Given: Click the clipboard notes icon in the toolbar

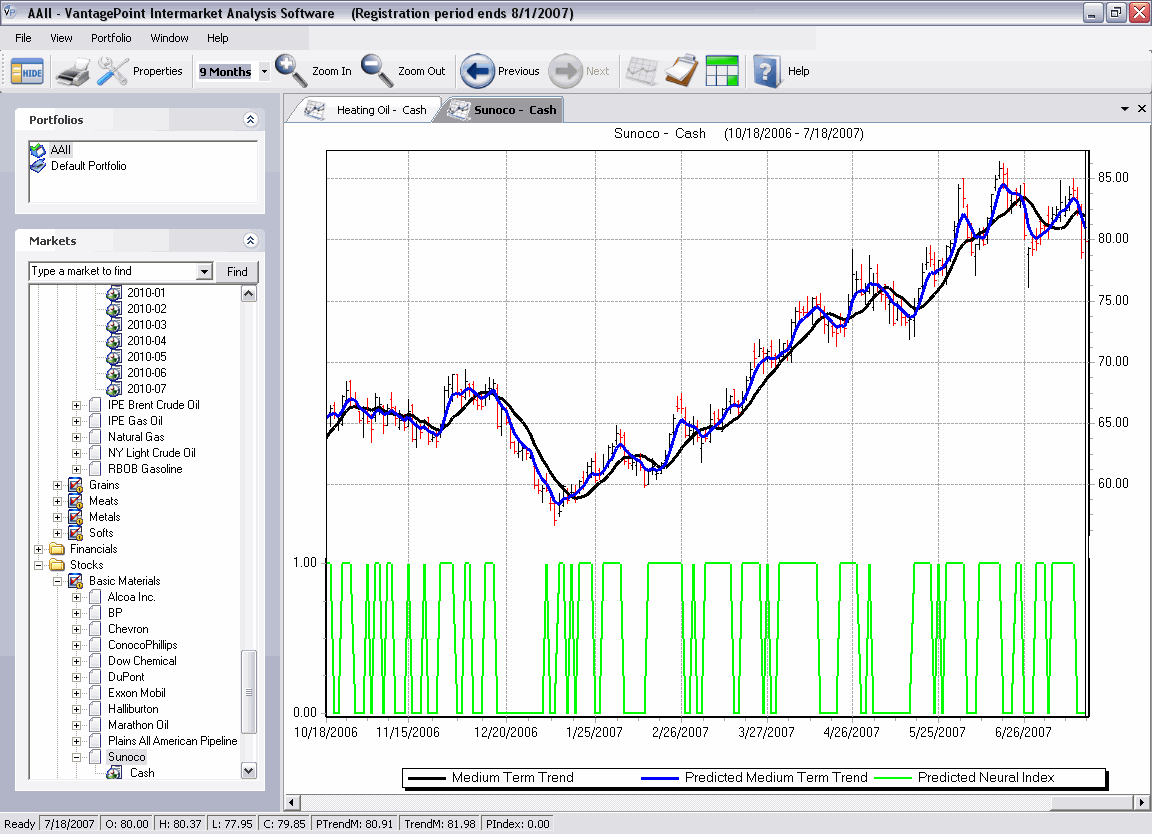Looking at the screenshot, I should coord(680,71).
